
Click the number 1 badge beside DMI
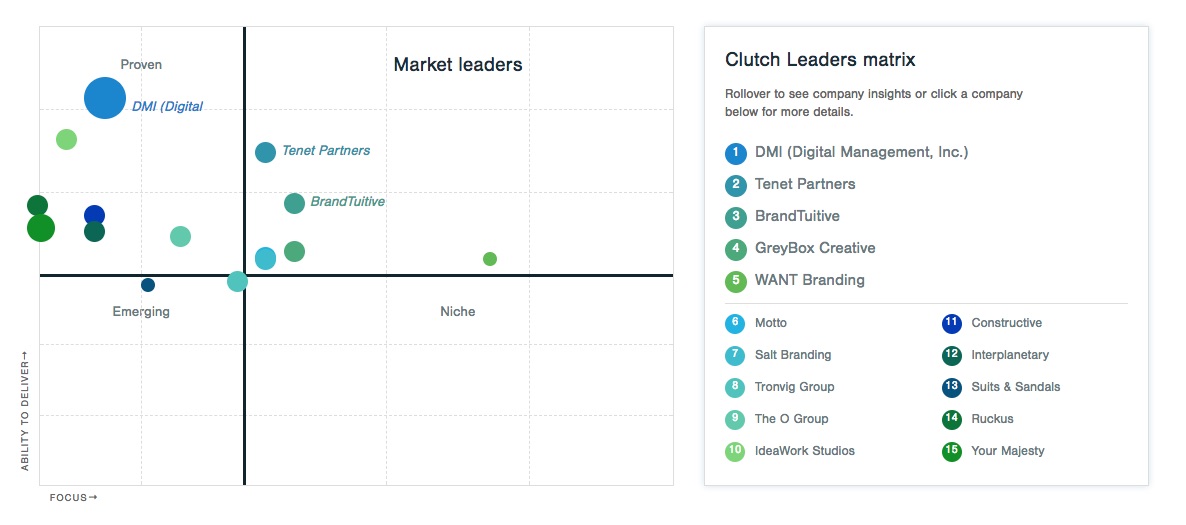click(x=736, y=153)
